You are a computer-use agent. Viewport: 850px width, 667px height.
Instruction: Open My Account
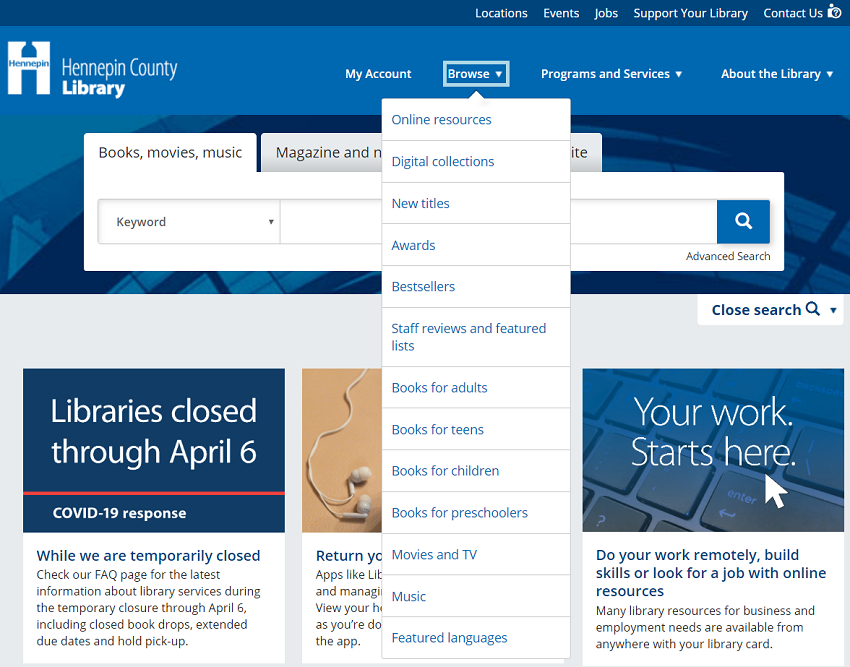click(x=378, y=74)
